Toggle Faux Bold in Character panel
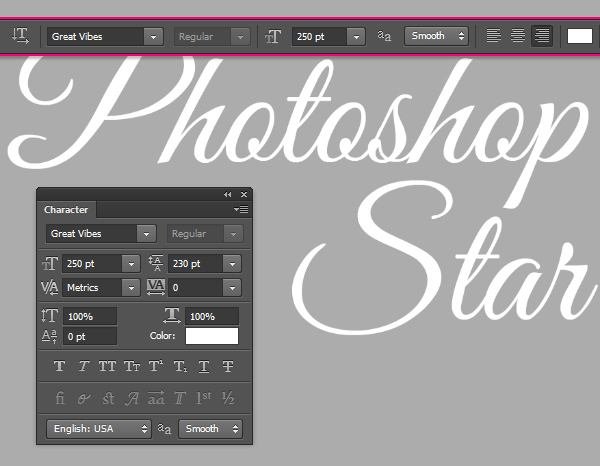 (59, 366)
